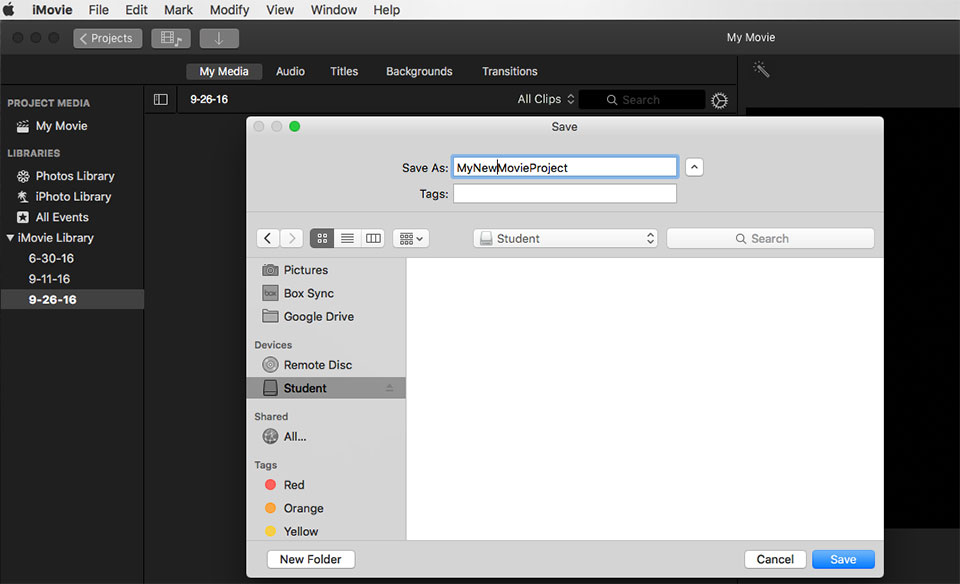Viewport: 960px width, 584px height.
Task: Collapse the Save dialog with chevron button
Action: [x=694, y=167]
